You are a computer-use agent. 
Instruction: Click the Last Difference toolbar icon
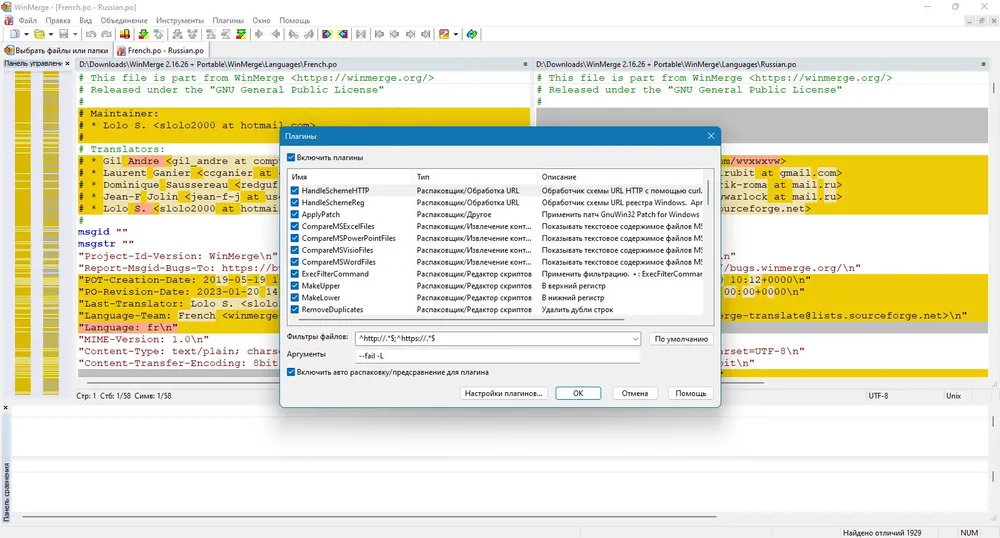pos(241,34)
